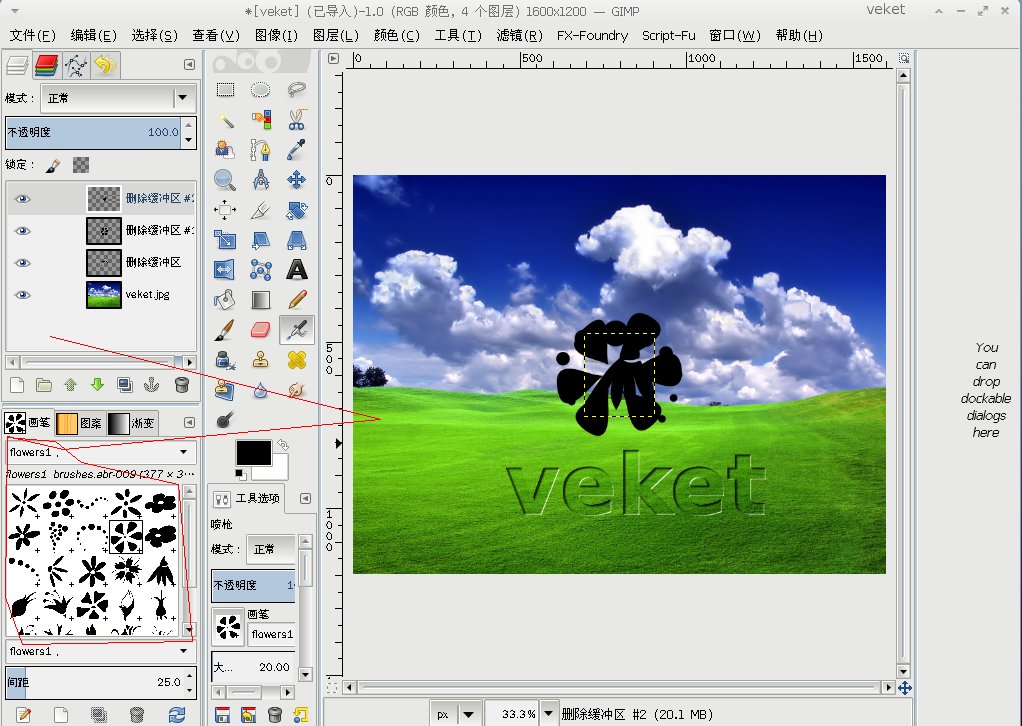The width and height of the screenshot is (1022, 726).
Task: Select the Measure compass tool
Action: [261, 179]
